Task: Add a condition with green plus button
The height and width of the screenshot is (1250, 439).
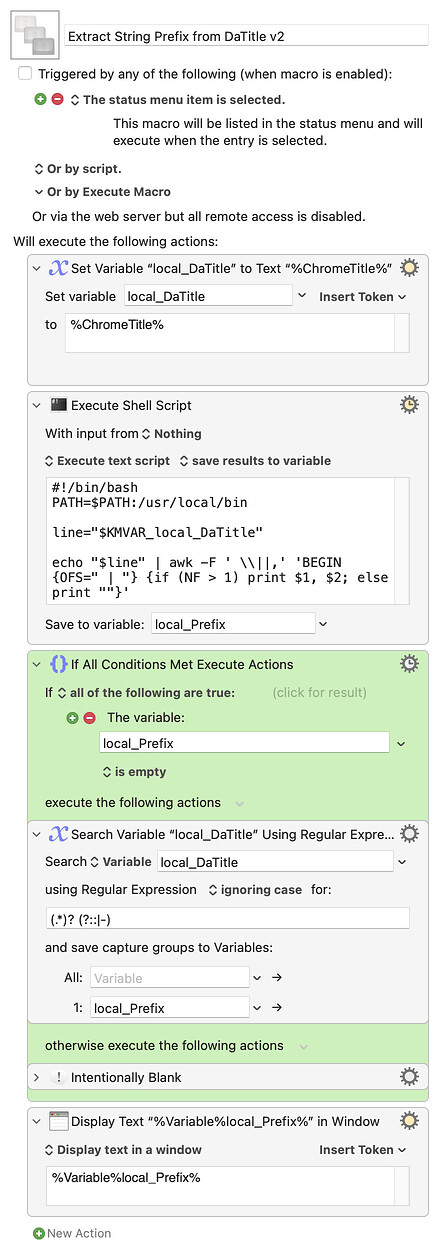Action: tap(73, 718)
